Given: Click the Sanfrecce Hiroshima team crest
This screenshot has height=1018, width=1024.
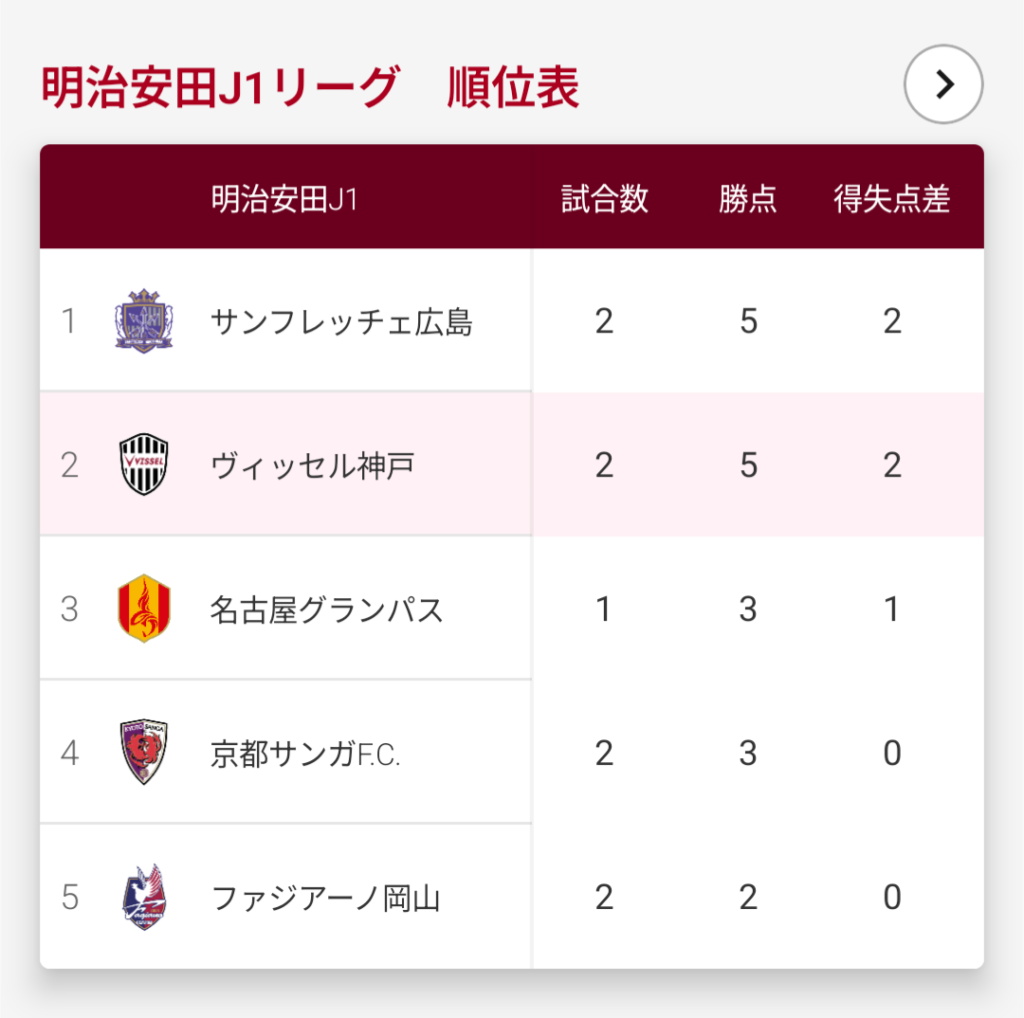Looking at the screenshot, I should (x=144, y=321).
